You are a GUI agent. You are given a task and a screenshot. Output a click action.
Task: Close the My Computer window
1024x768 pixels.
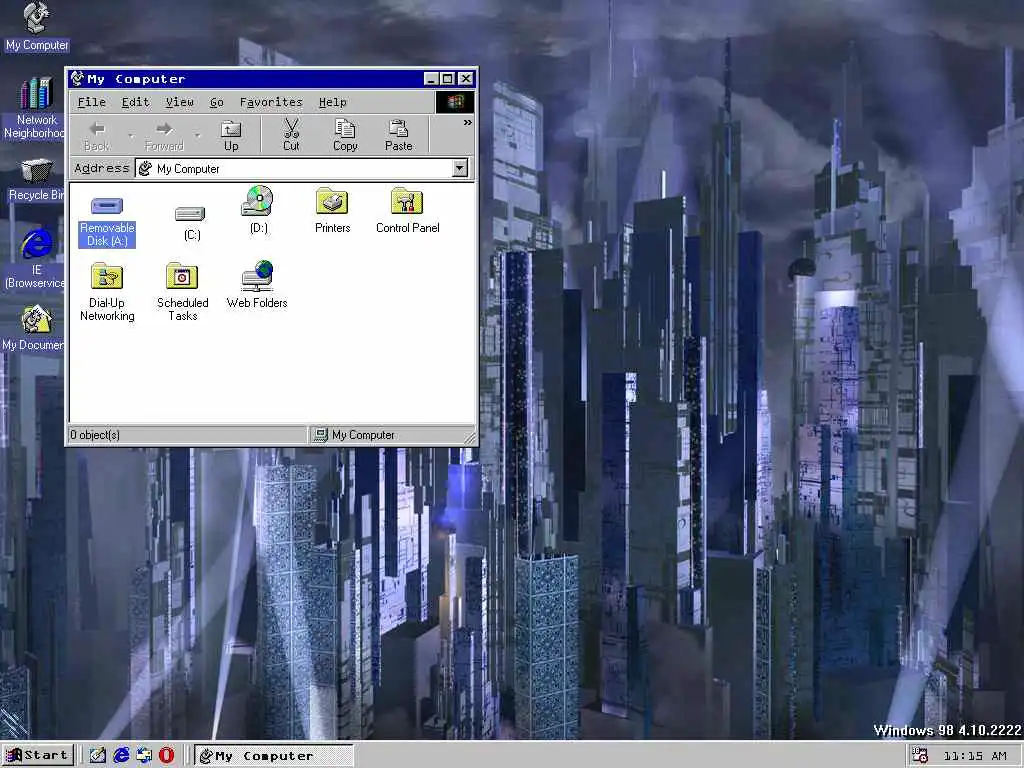pyautogui.click(x=466, y=79)
